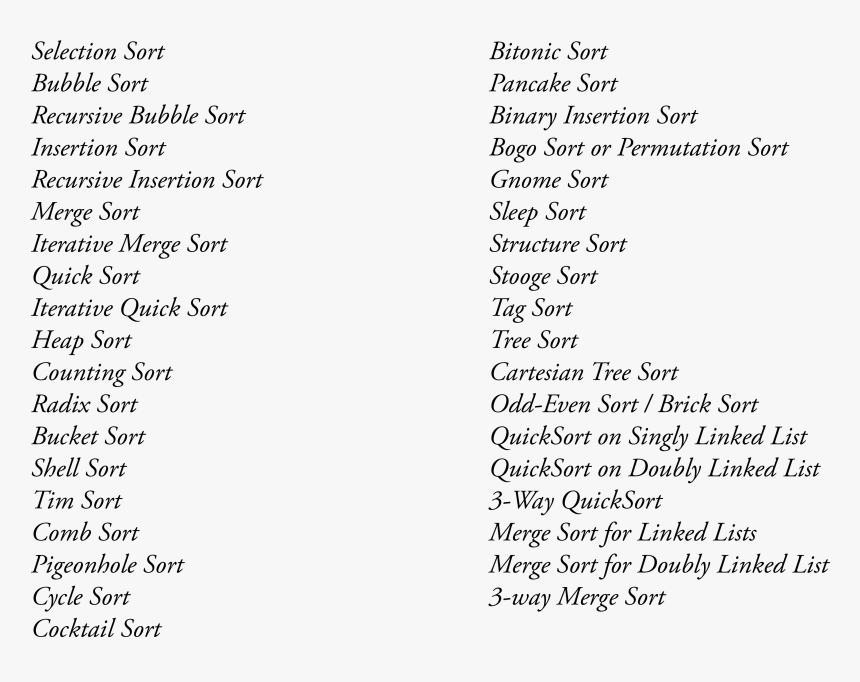The image size is (860, 682).
Task: Choose Recursive Insertion Sort from list
Action: pos(148,180)
